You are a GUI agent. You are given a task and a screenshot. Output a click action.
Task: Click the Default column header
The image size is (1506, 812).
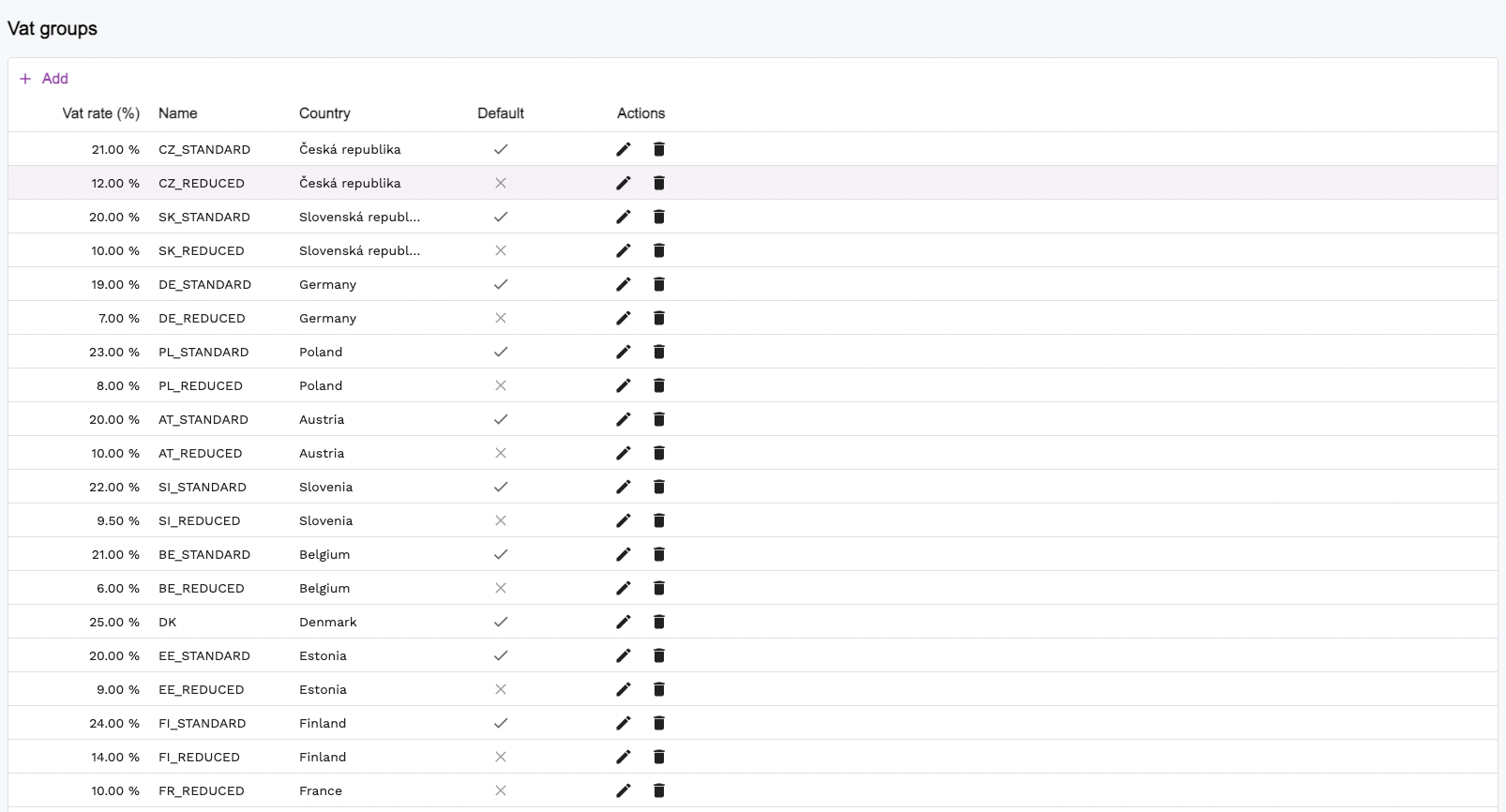(501, 113)
